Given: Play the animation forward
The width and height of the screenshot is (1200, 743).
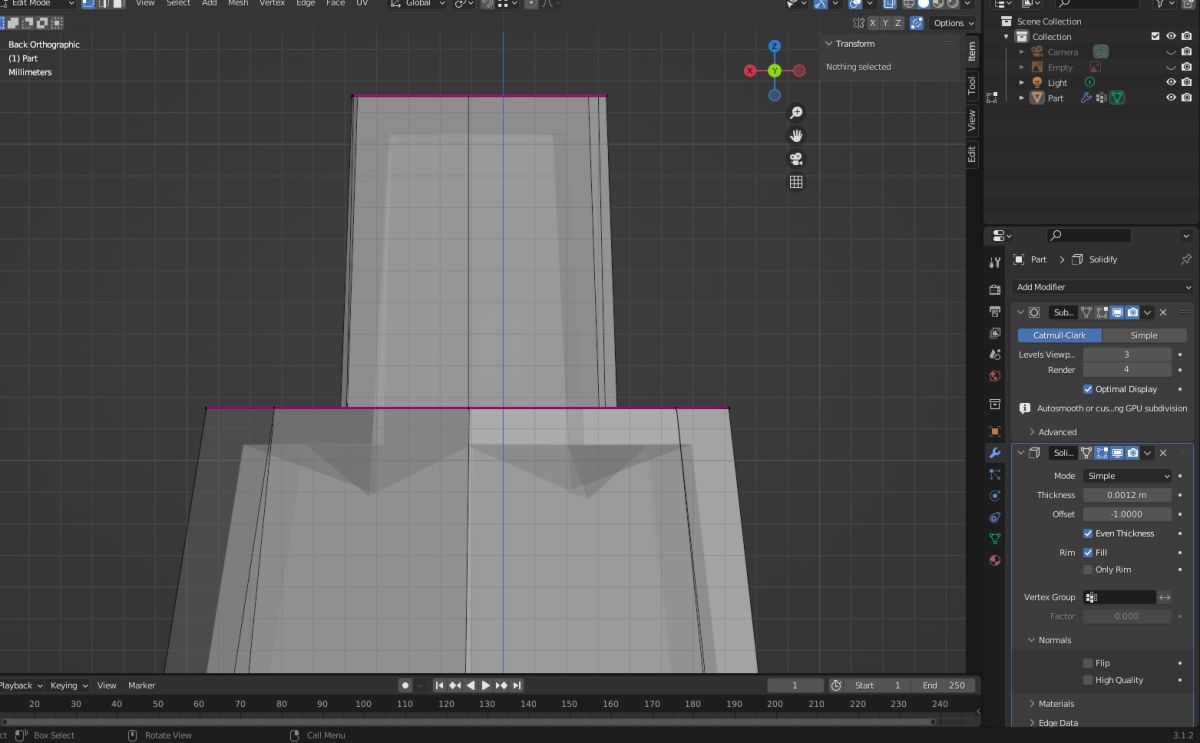Looking at the screenshot, I should tap(486, 685).
